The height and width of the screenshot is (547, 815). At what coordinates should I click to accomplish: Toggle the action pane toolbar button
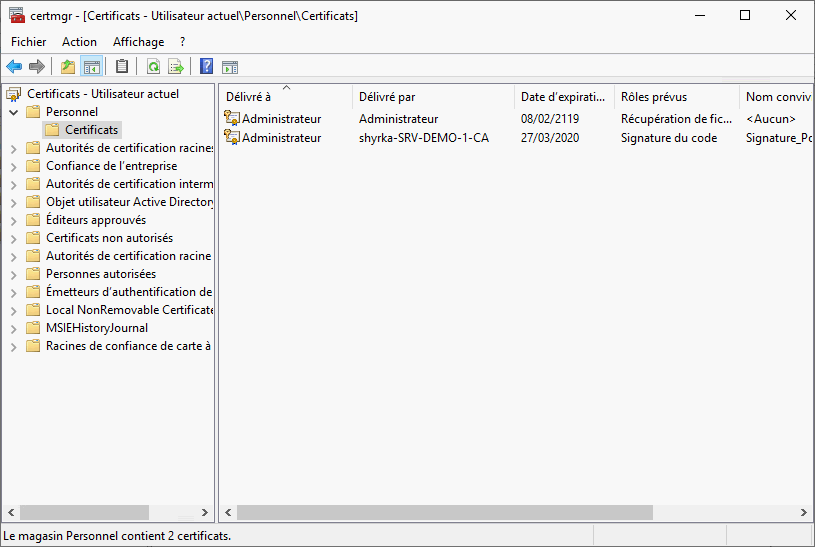pyautogui.click(x=230, y=67)
